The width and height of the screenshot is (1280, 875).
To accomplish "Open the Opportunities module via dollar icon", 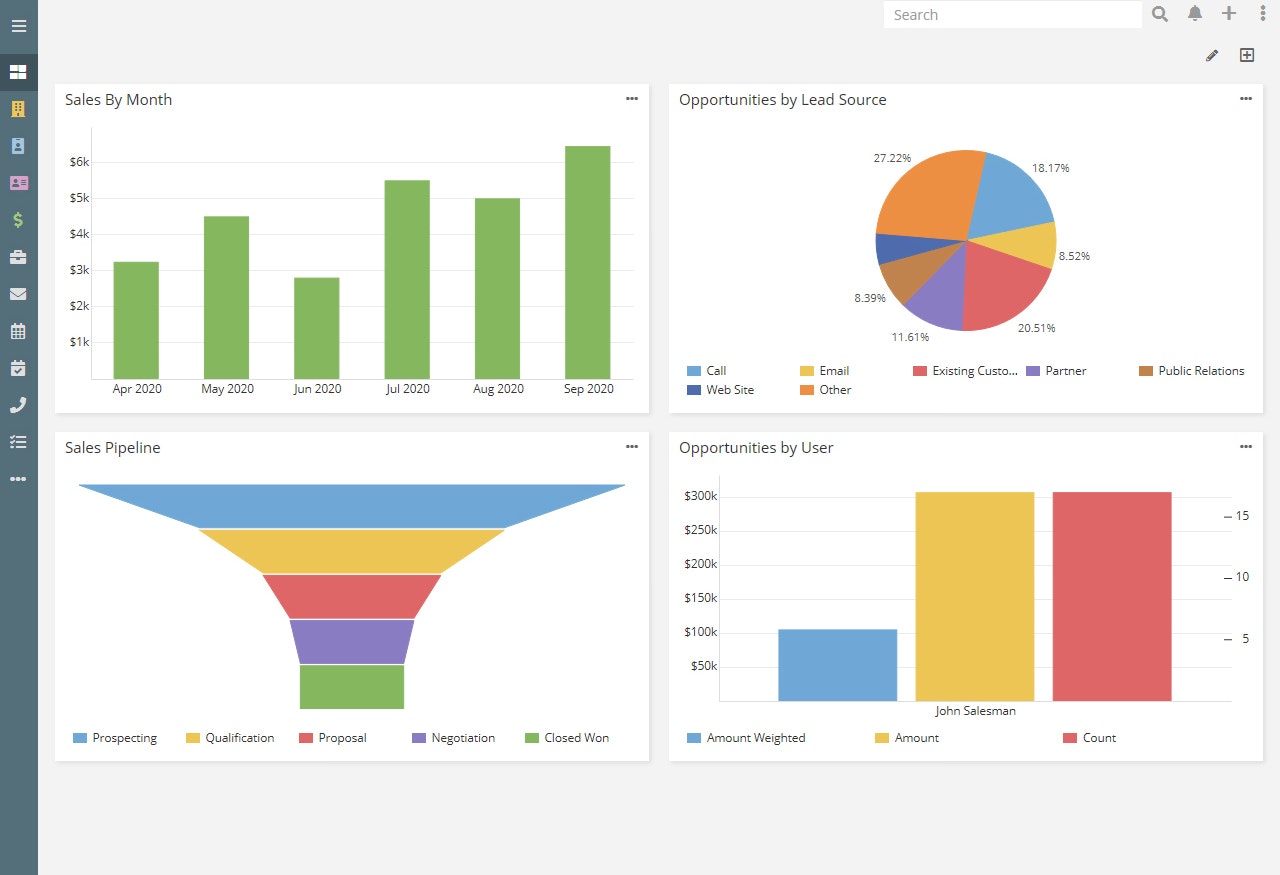I will pyautogui.click(x=18, y=219).
